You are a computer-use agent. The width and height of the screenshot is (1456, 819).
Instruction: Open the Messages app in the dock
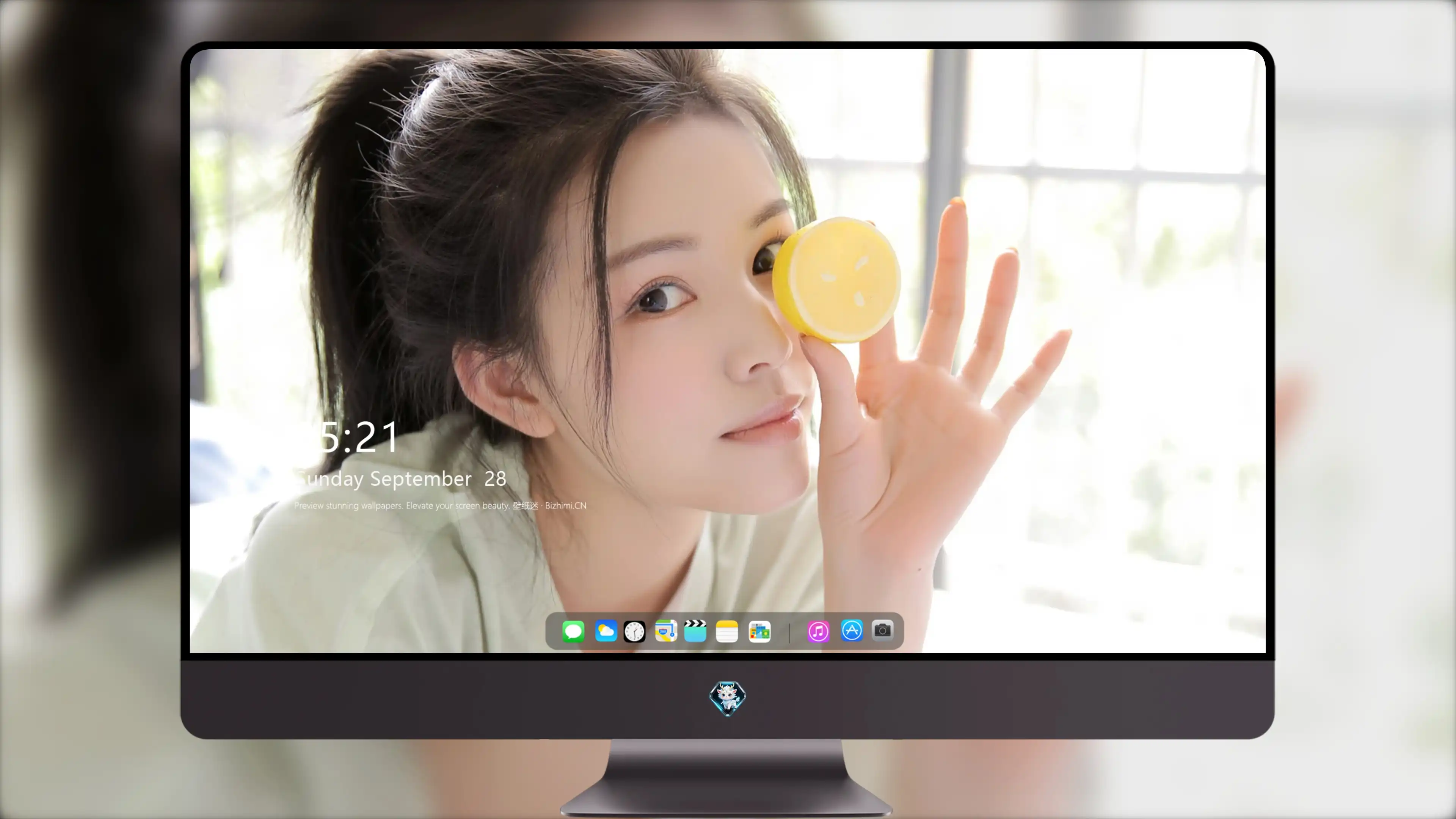point(573,631)
